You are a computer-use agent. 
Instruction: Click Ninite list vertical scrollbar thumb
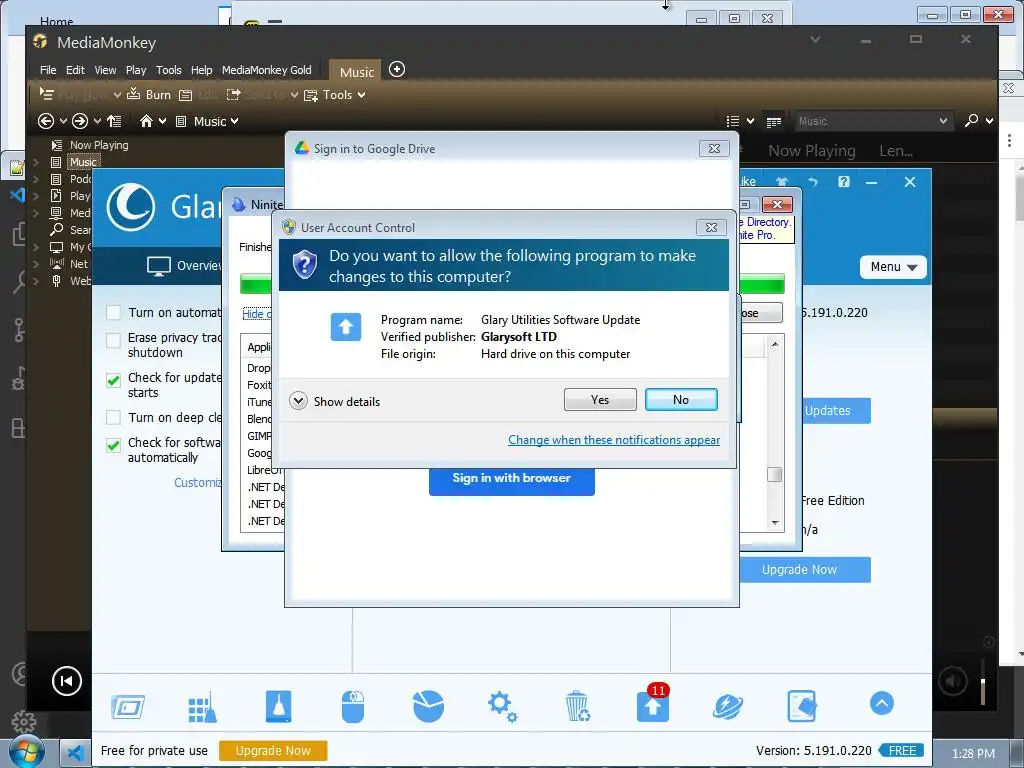point(775,474)
